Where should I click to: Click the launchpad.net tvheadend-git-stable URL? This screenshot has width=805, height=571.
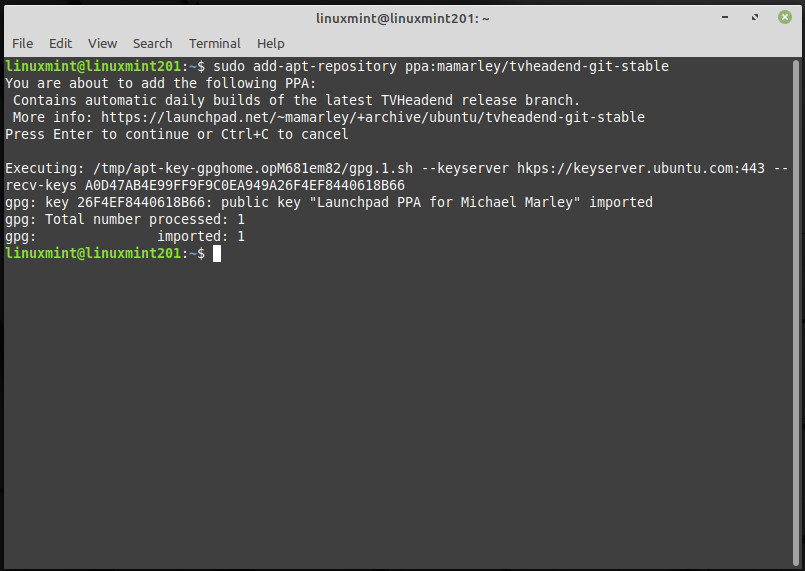pos(372,117)
